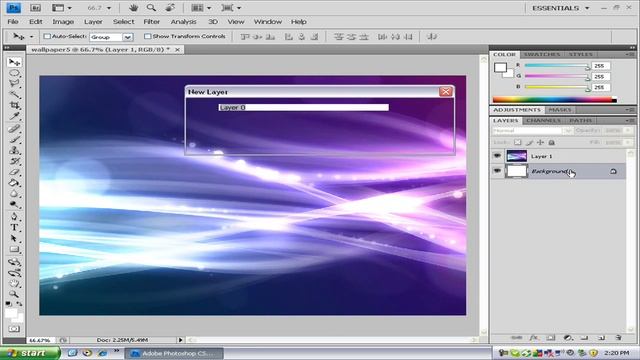Select the Path Selection tool
Viewport: 640px width, 360px height.
pos(14,238)
